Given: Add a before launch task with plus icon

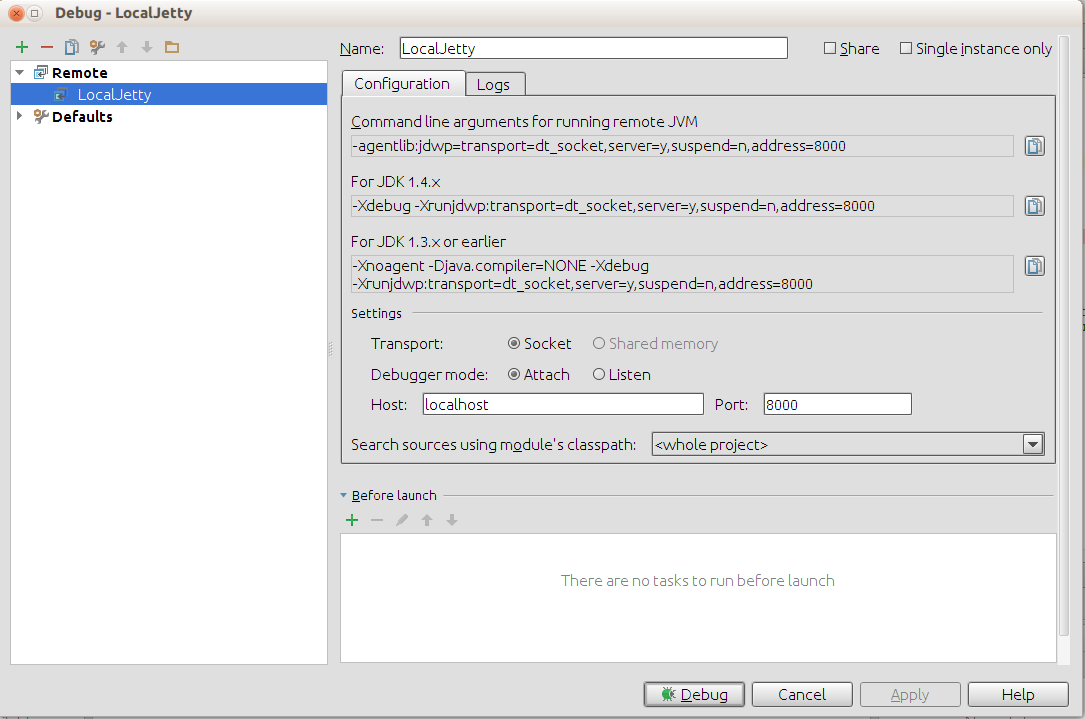Looking at the screenshot, I should coord(352,520).
